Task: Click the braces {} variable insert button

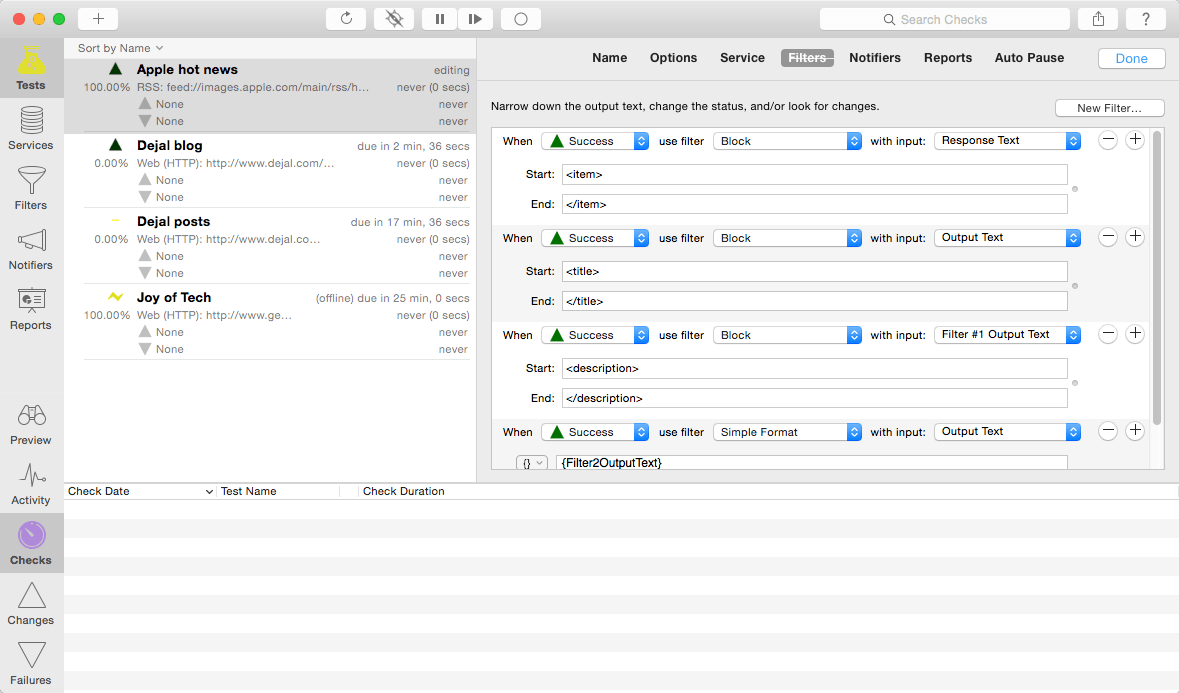Action: point(532,463)
